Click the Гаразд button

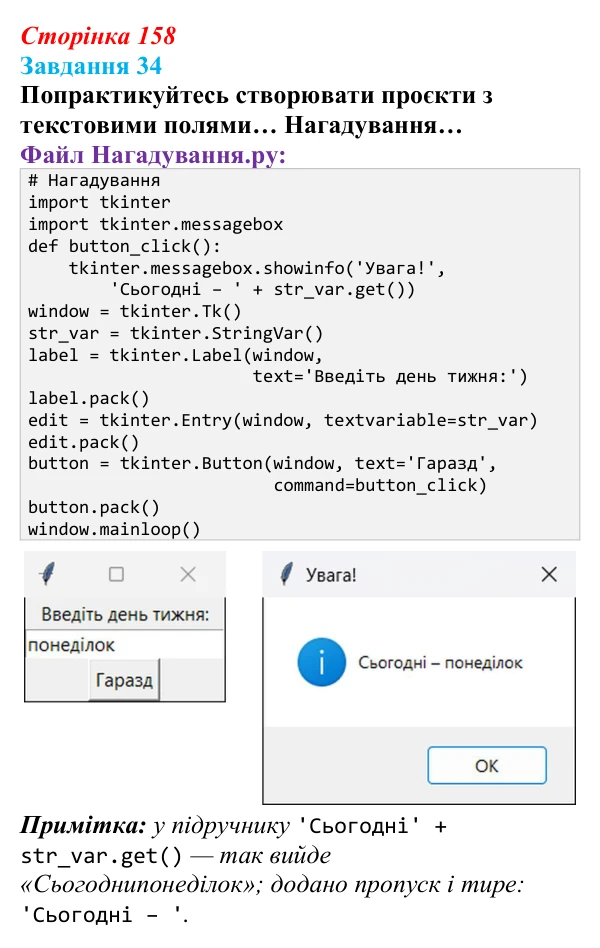tap(125, 680)
